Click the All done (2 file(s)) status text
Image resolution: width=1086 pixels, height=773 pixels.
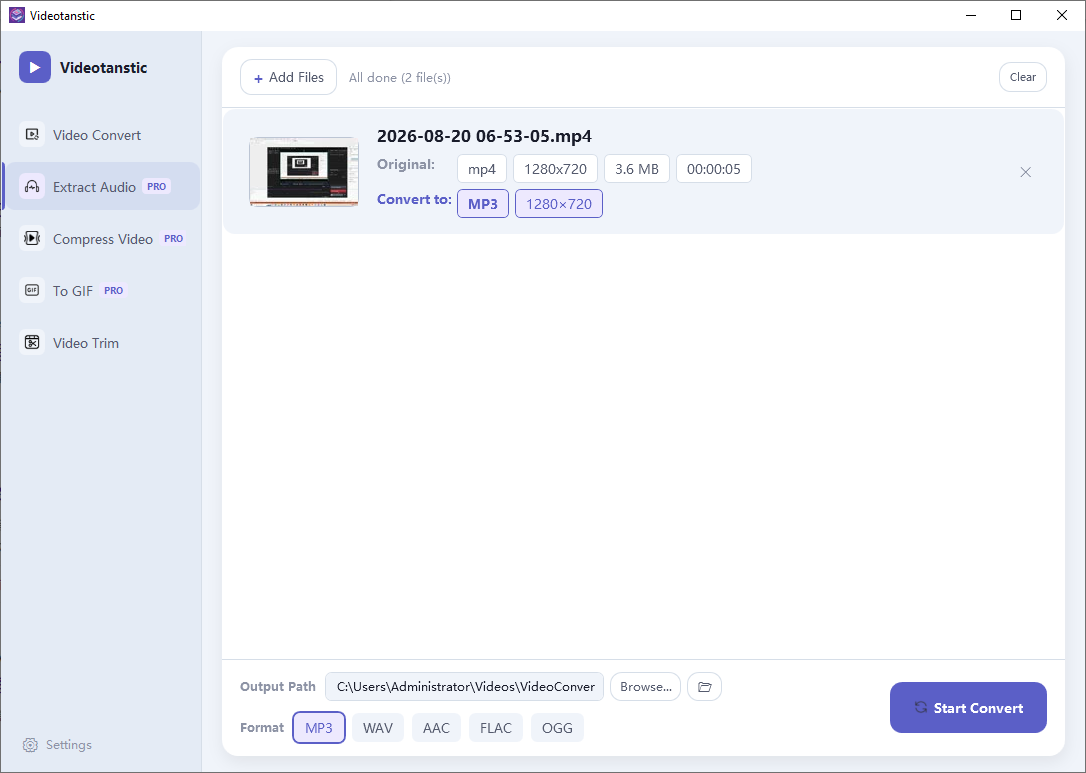(x=400, y=78)
